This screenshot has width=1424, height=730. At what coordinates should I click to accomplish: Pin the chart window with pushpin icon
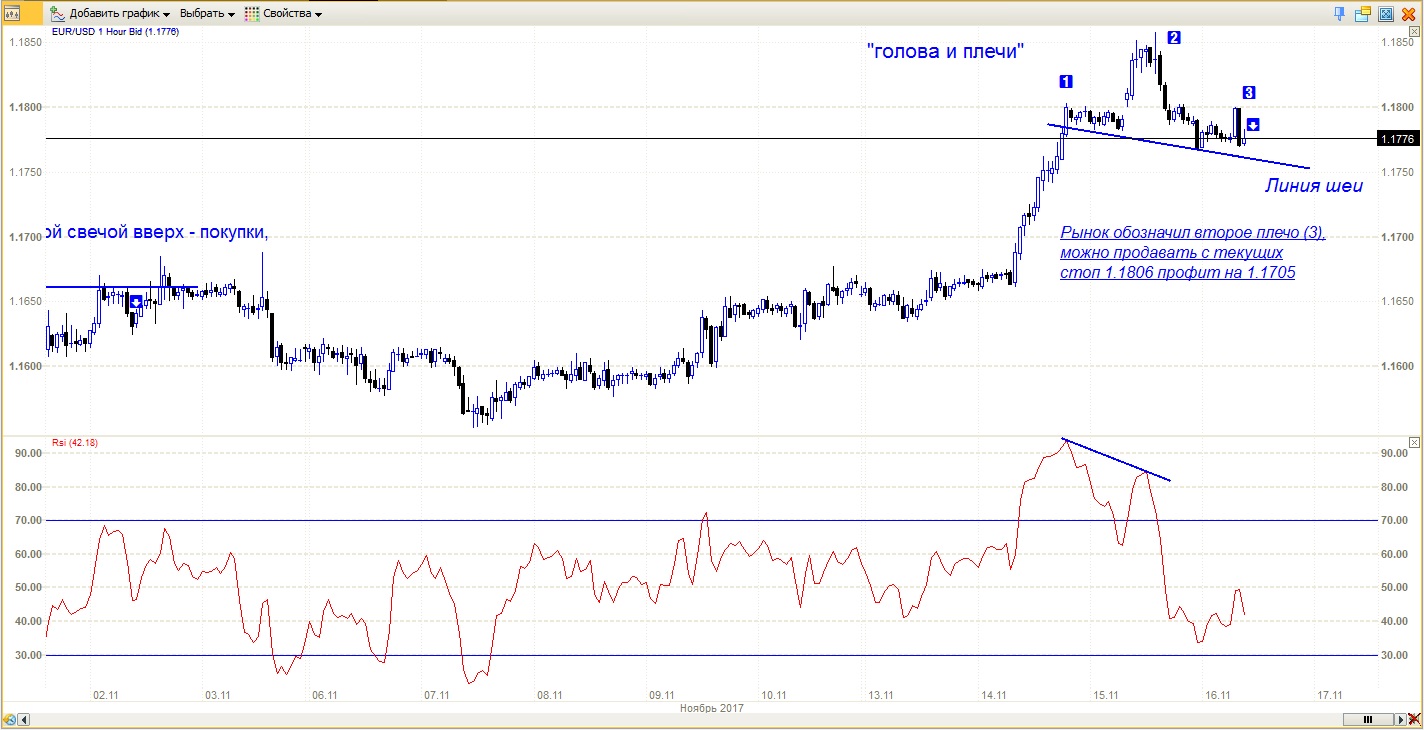(x=1340, y=13)
